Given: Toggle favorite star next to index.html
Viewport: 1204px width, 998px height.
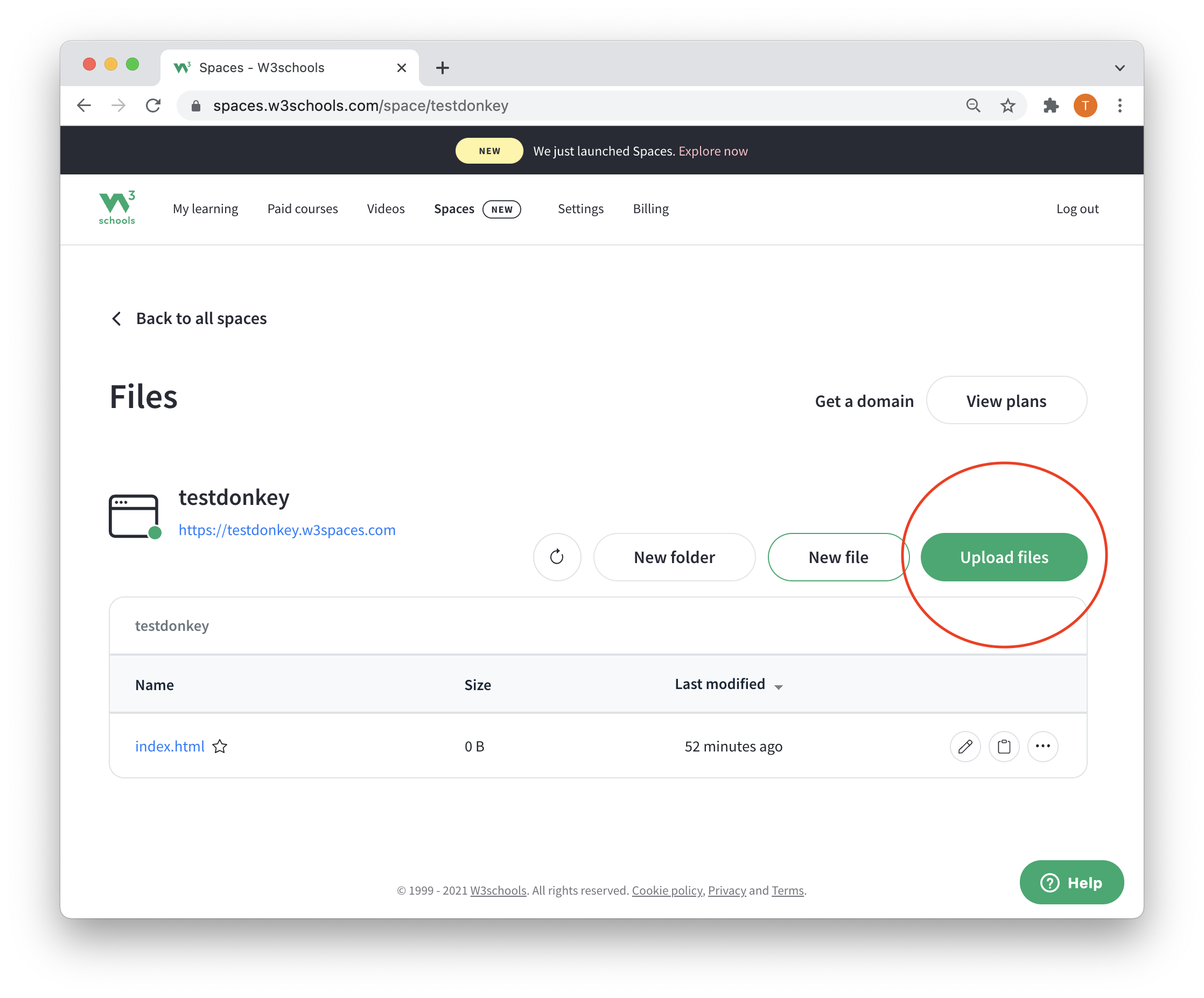Looking at the screenshot, I should 220,747.
